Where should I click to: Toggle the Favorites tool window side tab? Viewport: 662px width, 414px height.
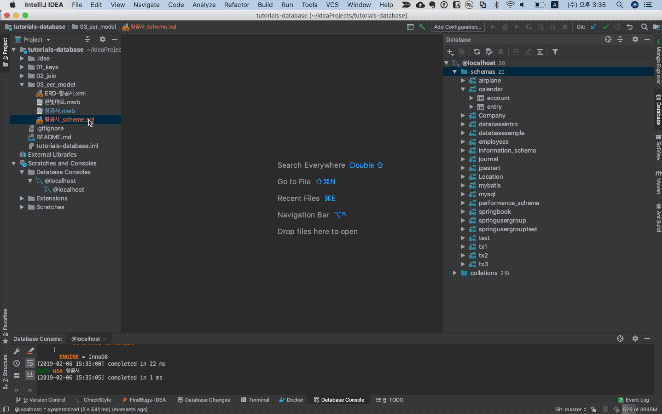coord(5,326)
